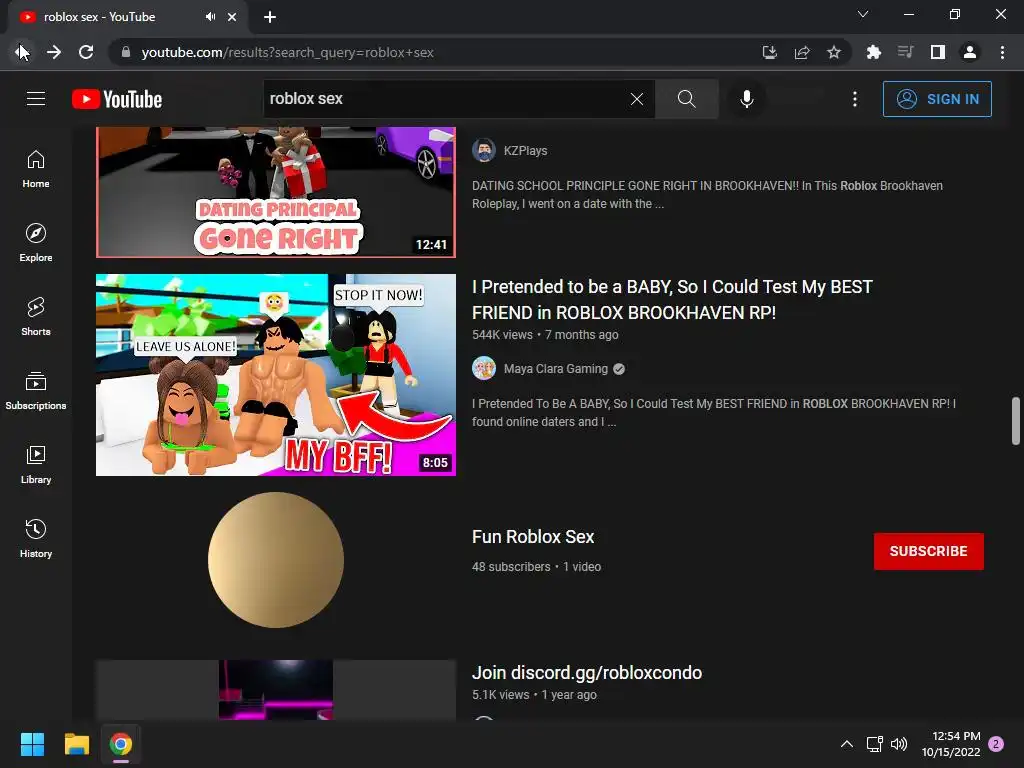Open a new browser tab

tap(270, 17)
